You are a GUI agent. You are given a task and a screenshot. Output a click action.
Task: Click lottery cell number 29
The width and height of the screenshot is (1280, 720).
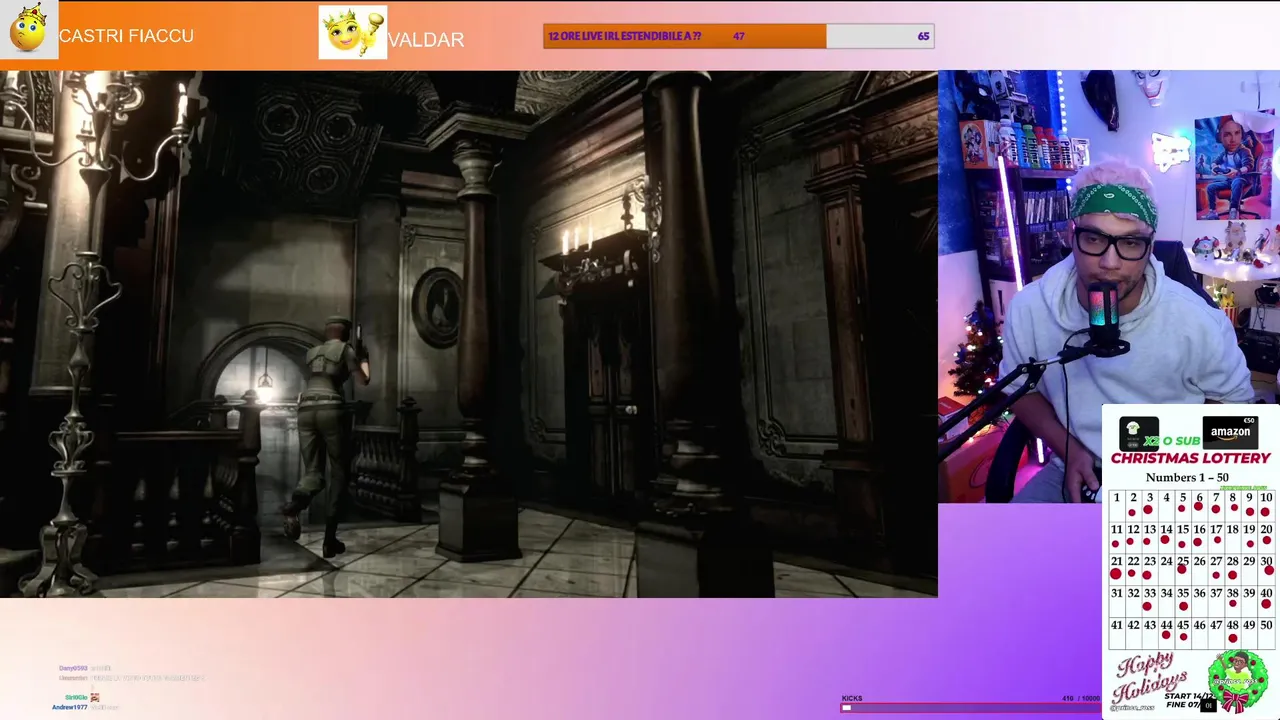click(x=1249, y=569)
